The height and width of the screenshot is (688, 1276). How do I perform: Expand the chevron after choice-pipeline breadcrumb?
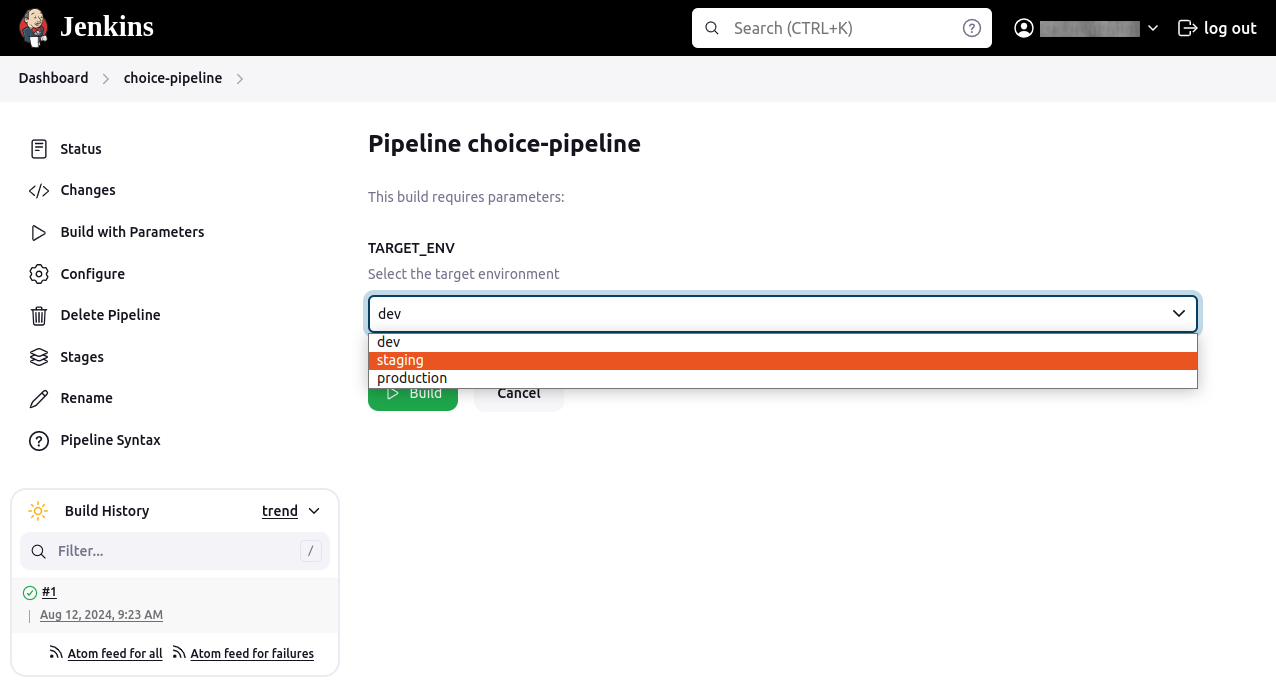coord(240,78)
